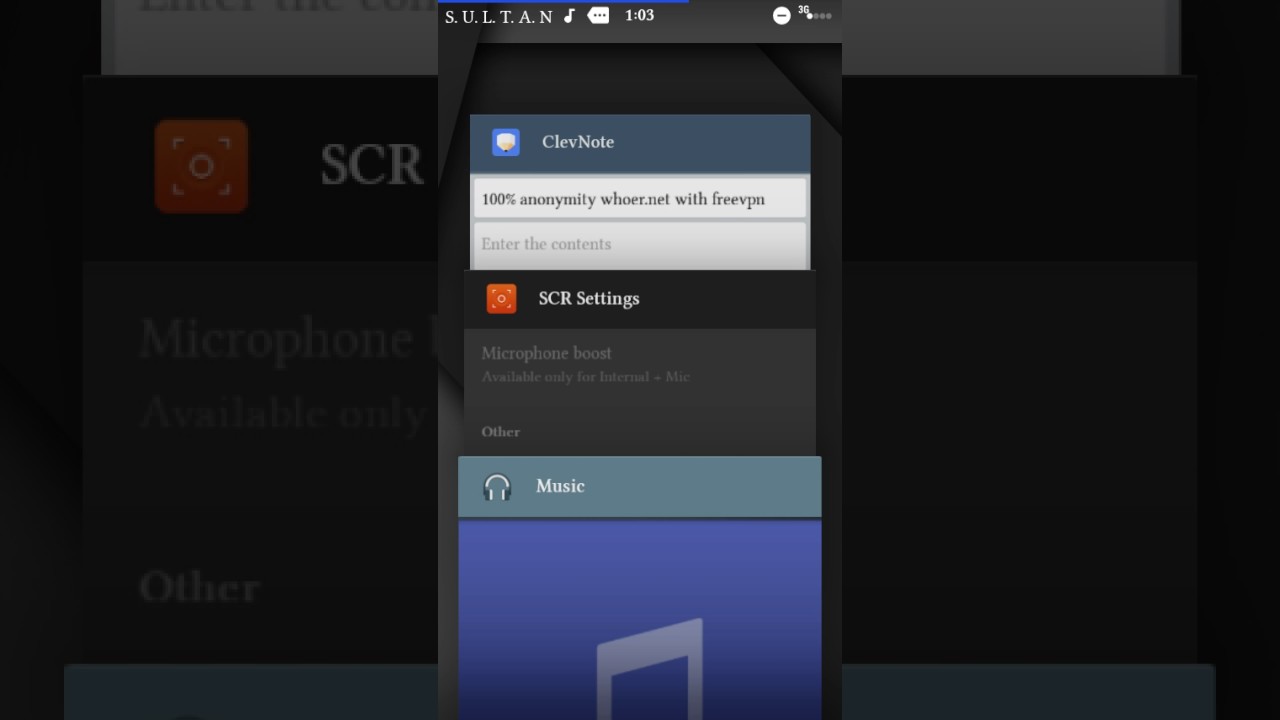Tap the 3G signal indicator
Image resolution: width=1280 pixels, height=720 pixels.
tap(815, 14)
